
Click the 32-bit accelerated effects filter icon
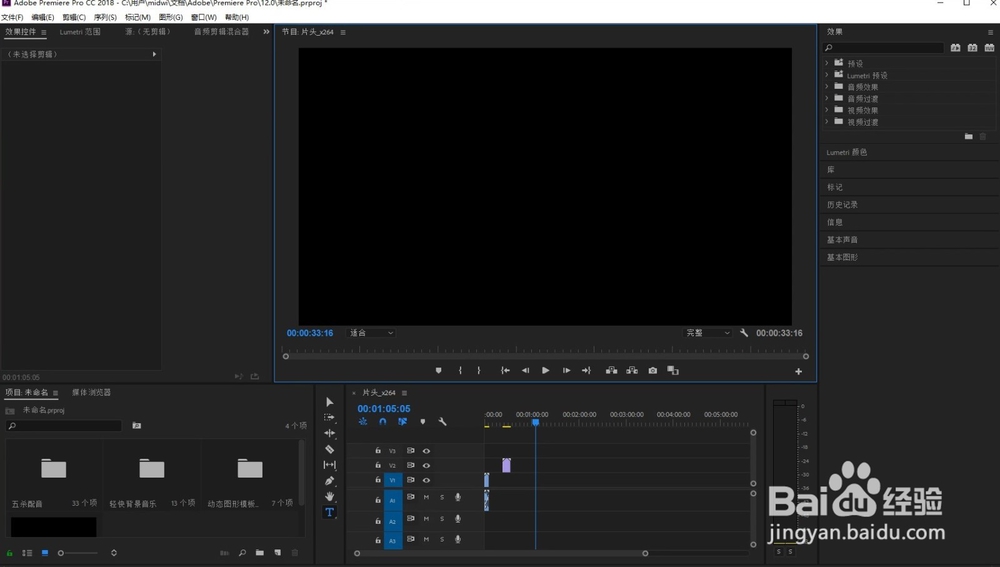973,48
